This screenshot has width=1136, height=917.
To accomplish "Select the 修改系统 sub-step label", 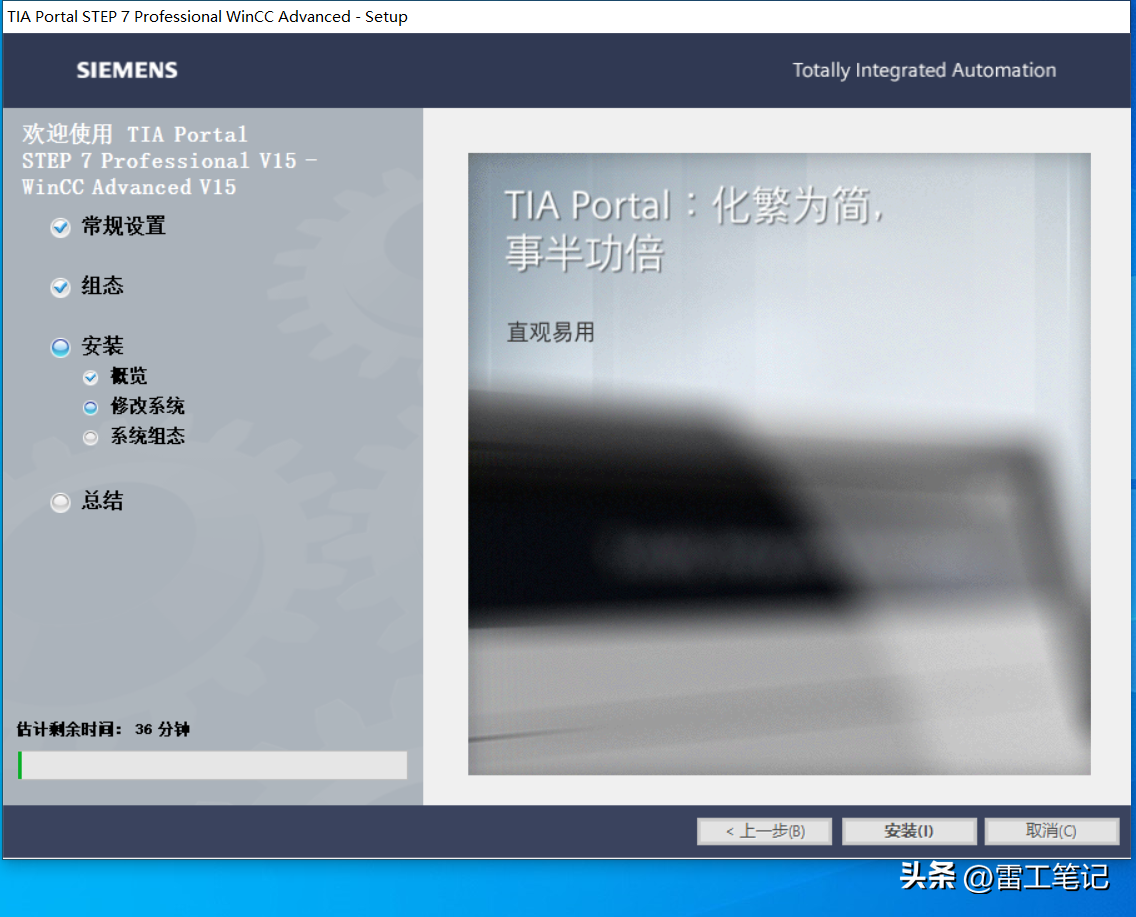I will point(148,406).
